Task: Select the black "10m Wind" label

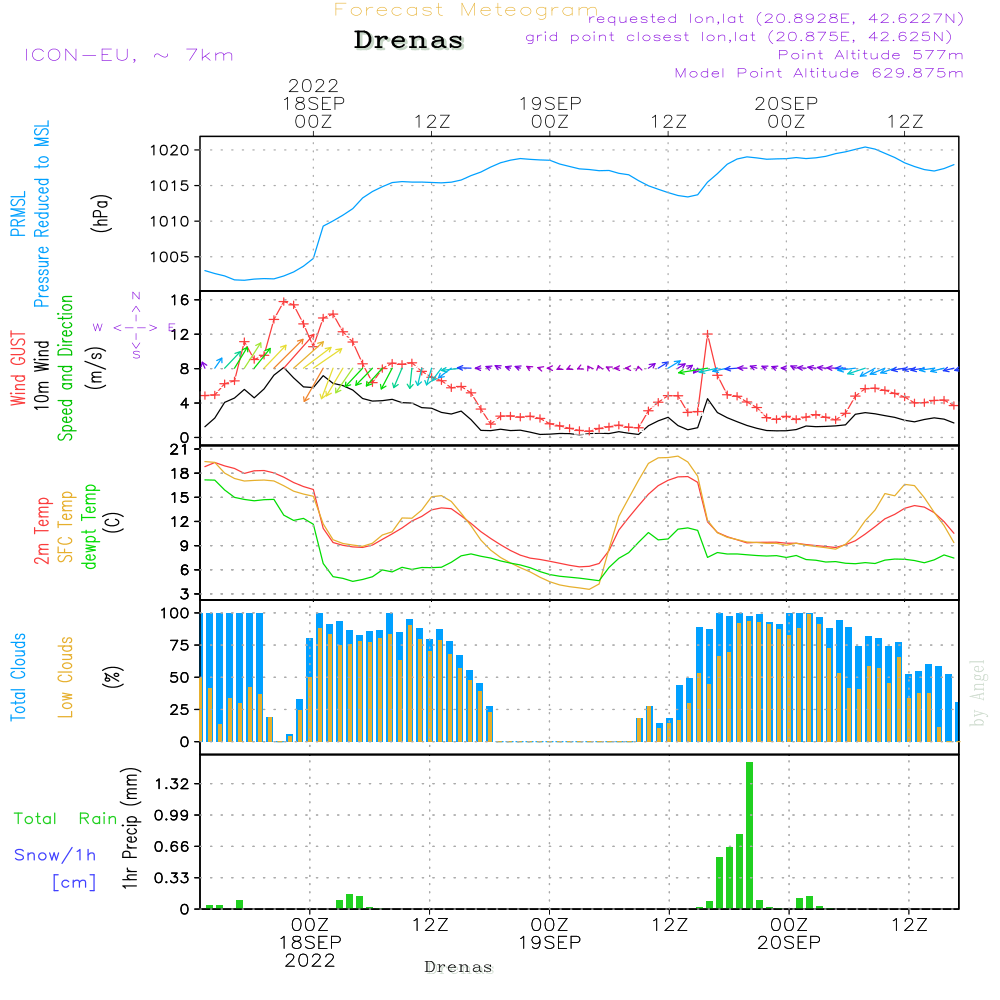Action: coord(41,375)
